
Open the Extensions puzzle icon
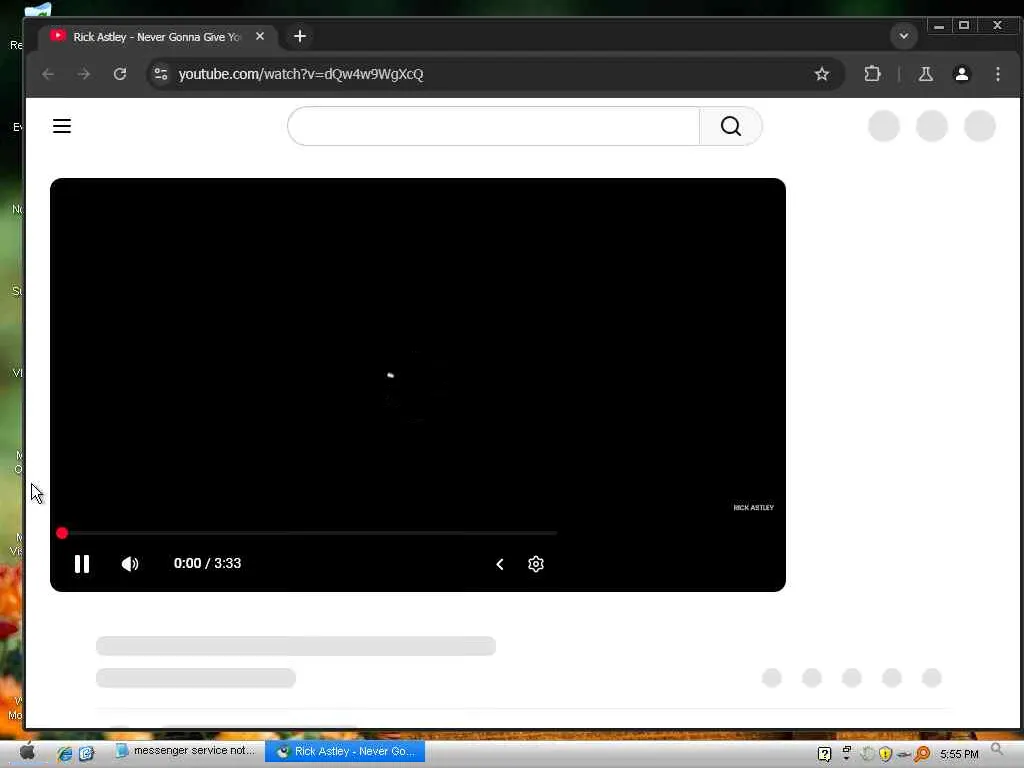pos(872,74)
